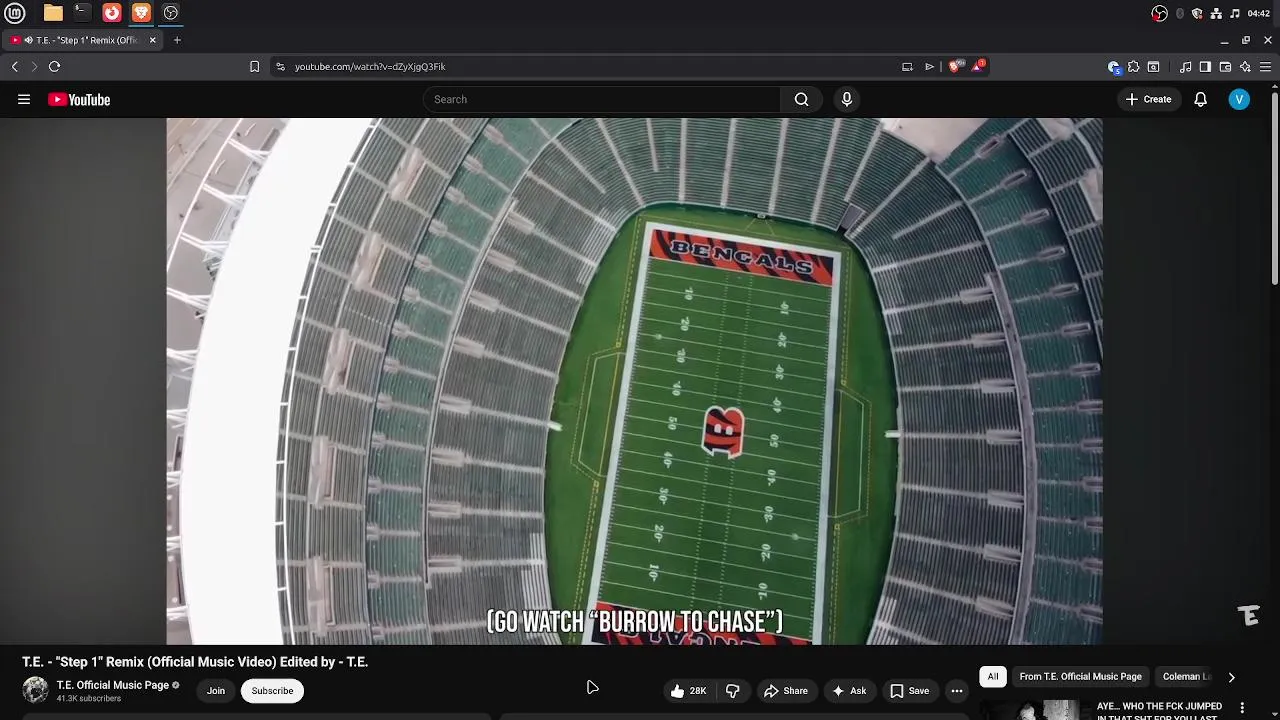Open T.E. Official Music Page channel link

coord(112,685)
